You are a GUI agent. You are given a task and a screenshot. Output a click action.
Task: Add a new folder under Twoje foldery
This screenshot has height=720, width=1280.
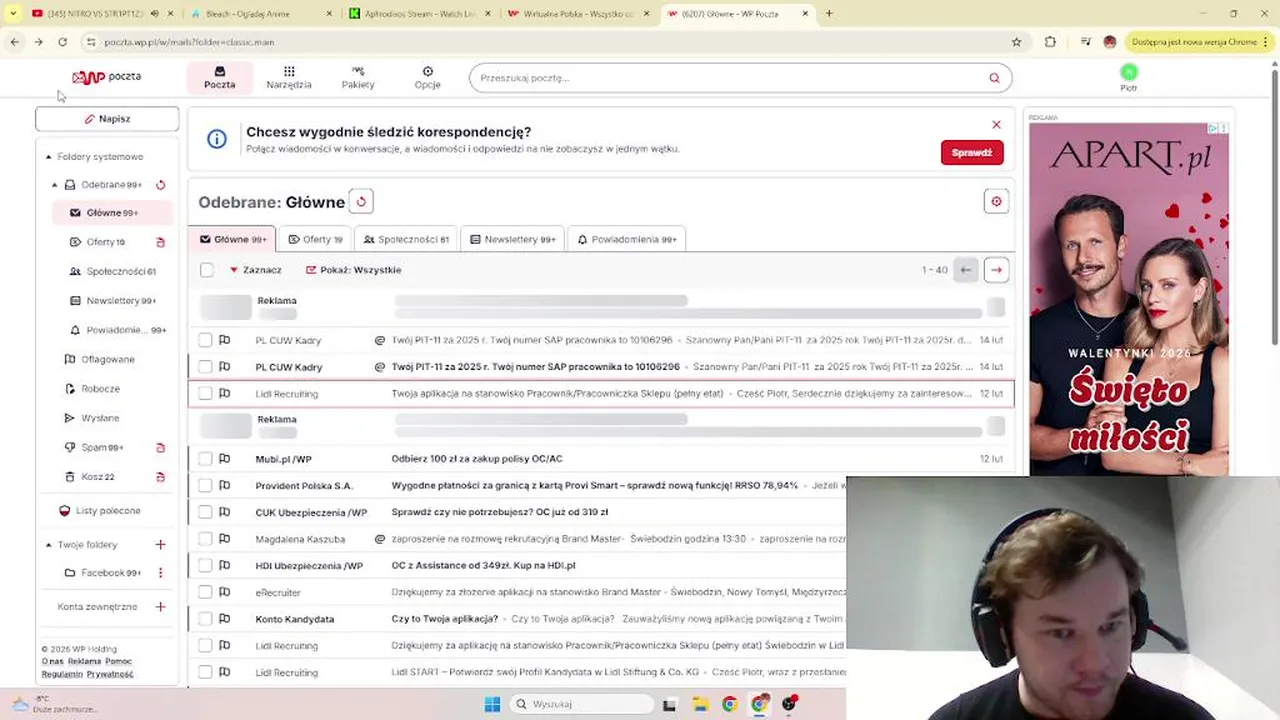160,545
